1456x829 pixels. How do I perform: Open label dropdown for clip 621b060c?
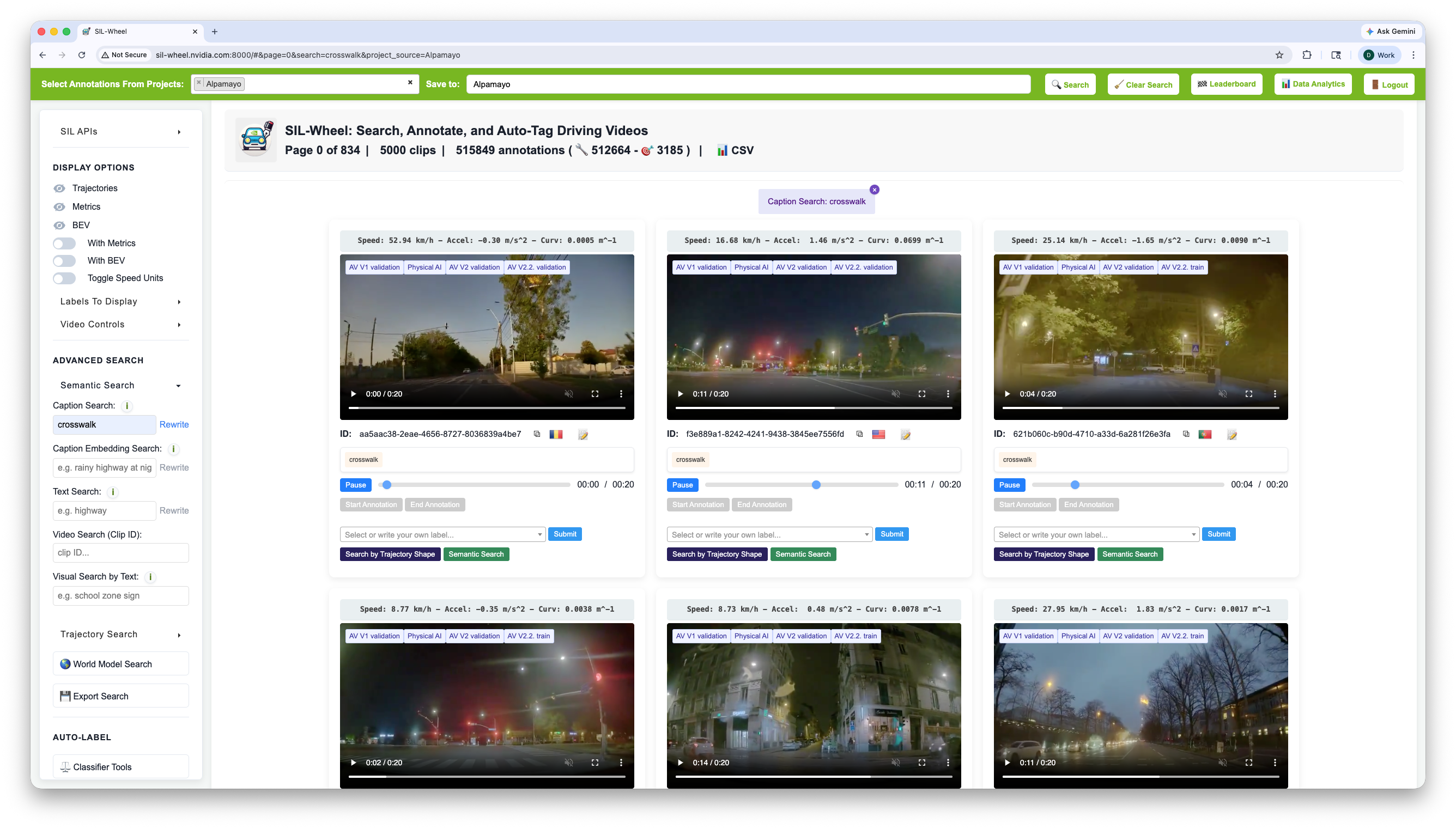pyautogui.click(x=1096, y=535)
